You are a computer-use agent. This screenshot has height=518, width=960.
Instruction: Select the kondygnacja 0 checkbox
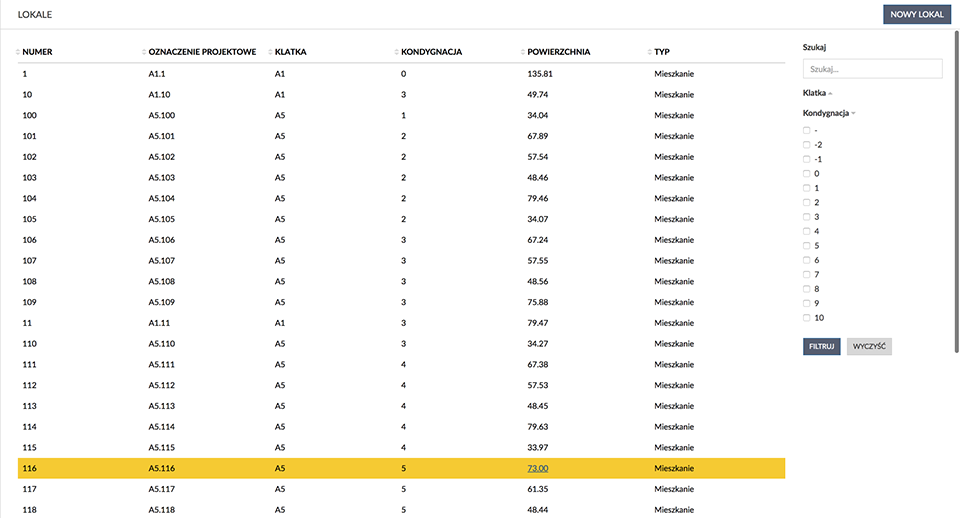[x=806, y=173]
